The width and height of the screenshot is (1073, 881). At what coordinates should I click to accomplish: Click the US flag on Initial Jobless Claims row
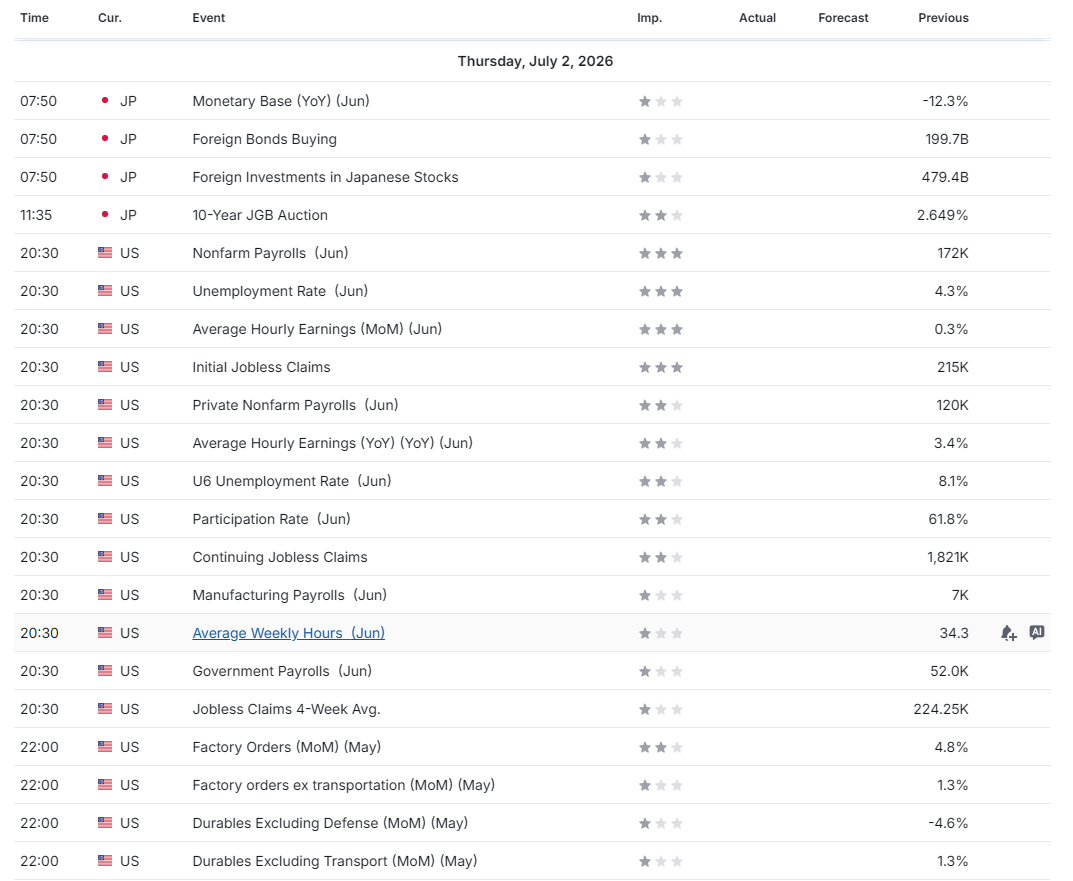pos(105,367)
